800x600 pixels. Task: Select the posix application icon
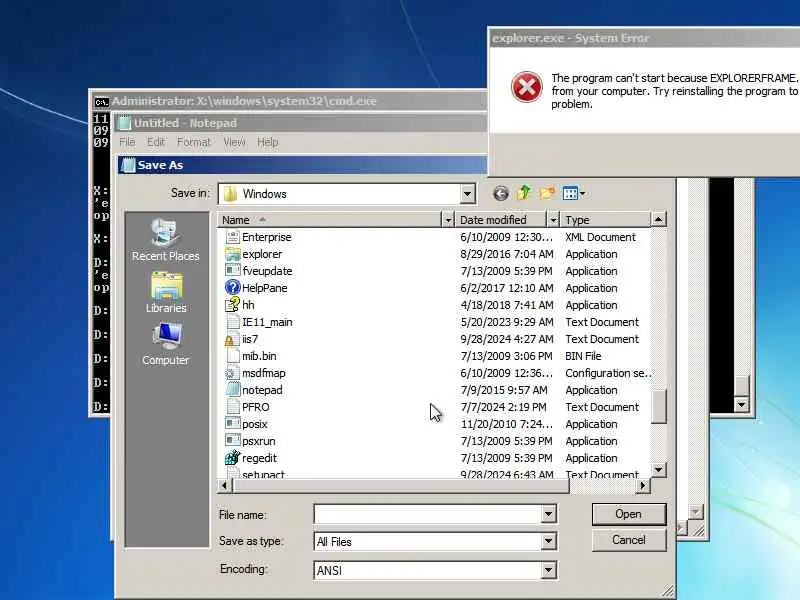coord(233,424)
